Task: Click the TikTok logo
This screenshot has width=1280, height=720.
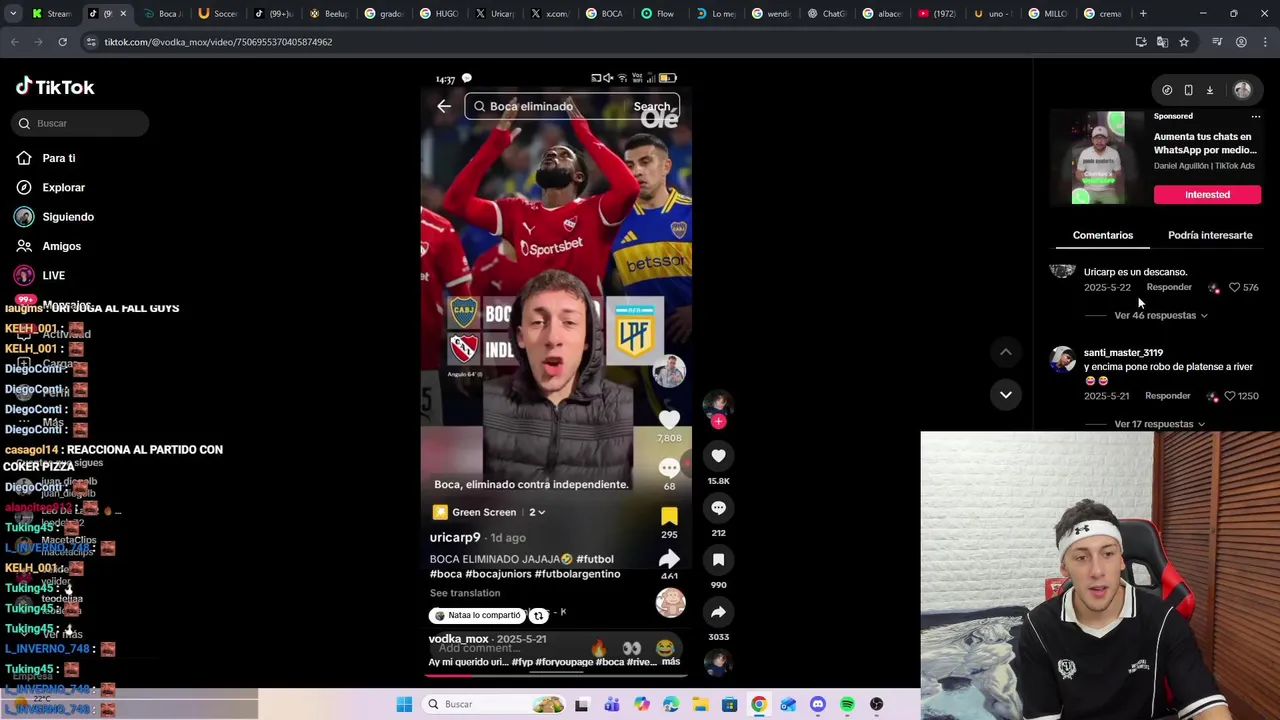Action: pyautogui.click(x=55, y=87)
